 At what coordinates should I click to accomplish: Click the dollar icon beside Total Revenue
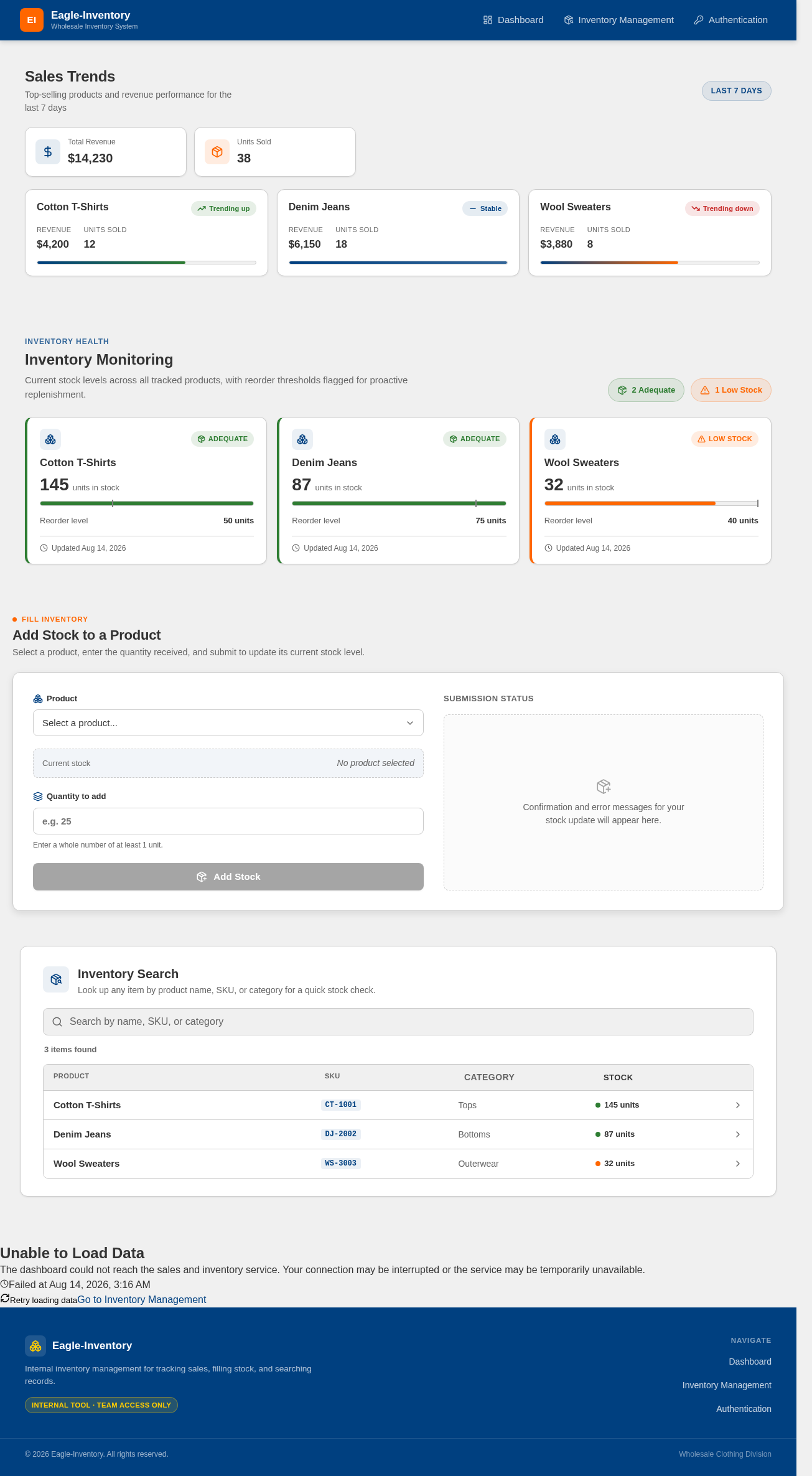pyautogui.click(x=48, y=152)
